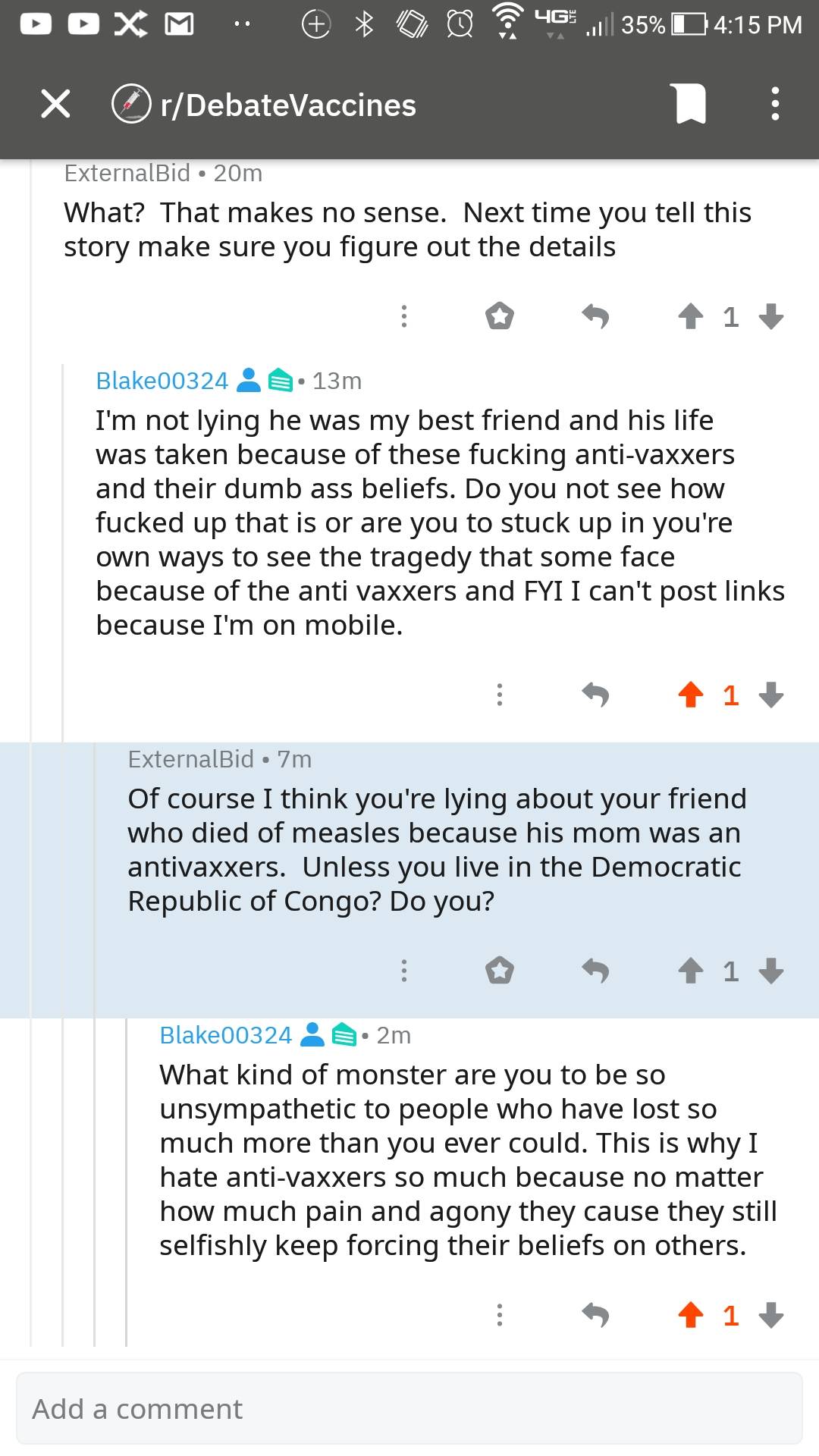The width and height of the screenshot is (819, 1456).
Task: Tap the profile icon beside Blake00324's username
Action: (x=248, y=381)
